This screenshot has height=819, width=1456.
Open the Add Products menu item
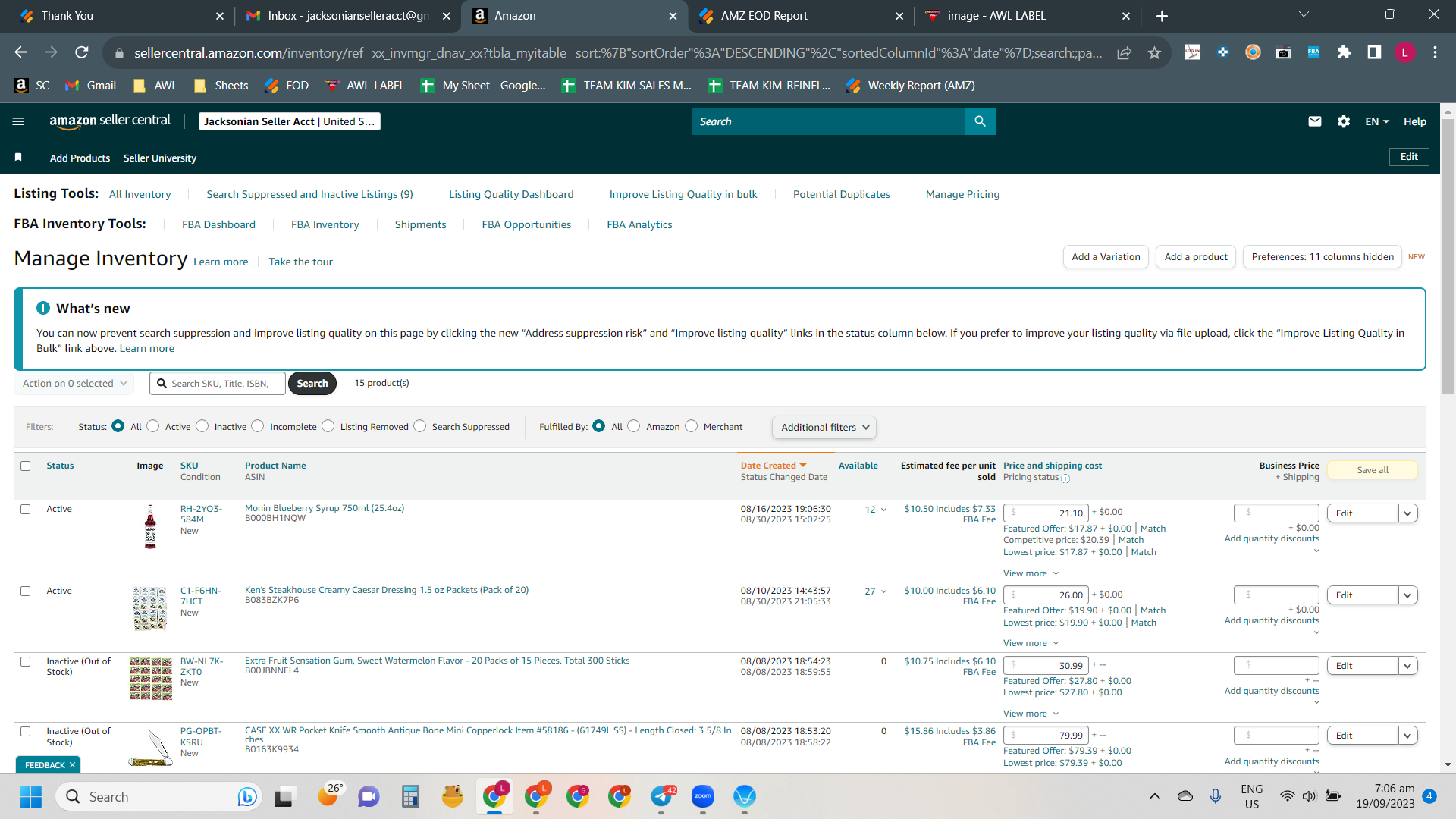click(x=80, y=158)
